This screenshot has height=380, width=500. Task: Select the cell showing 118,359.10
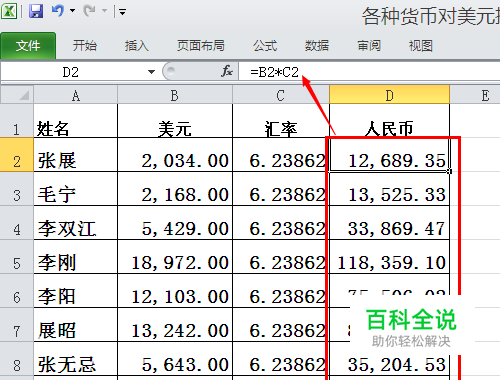click(389, 257)
